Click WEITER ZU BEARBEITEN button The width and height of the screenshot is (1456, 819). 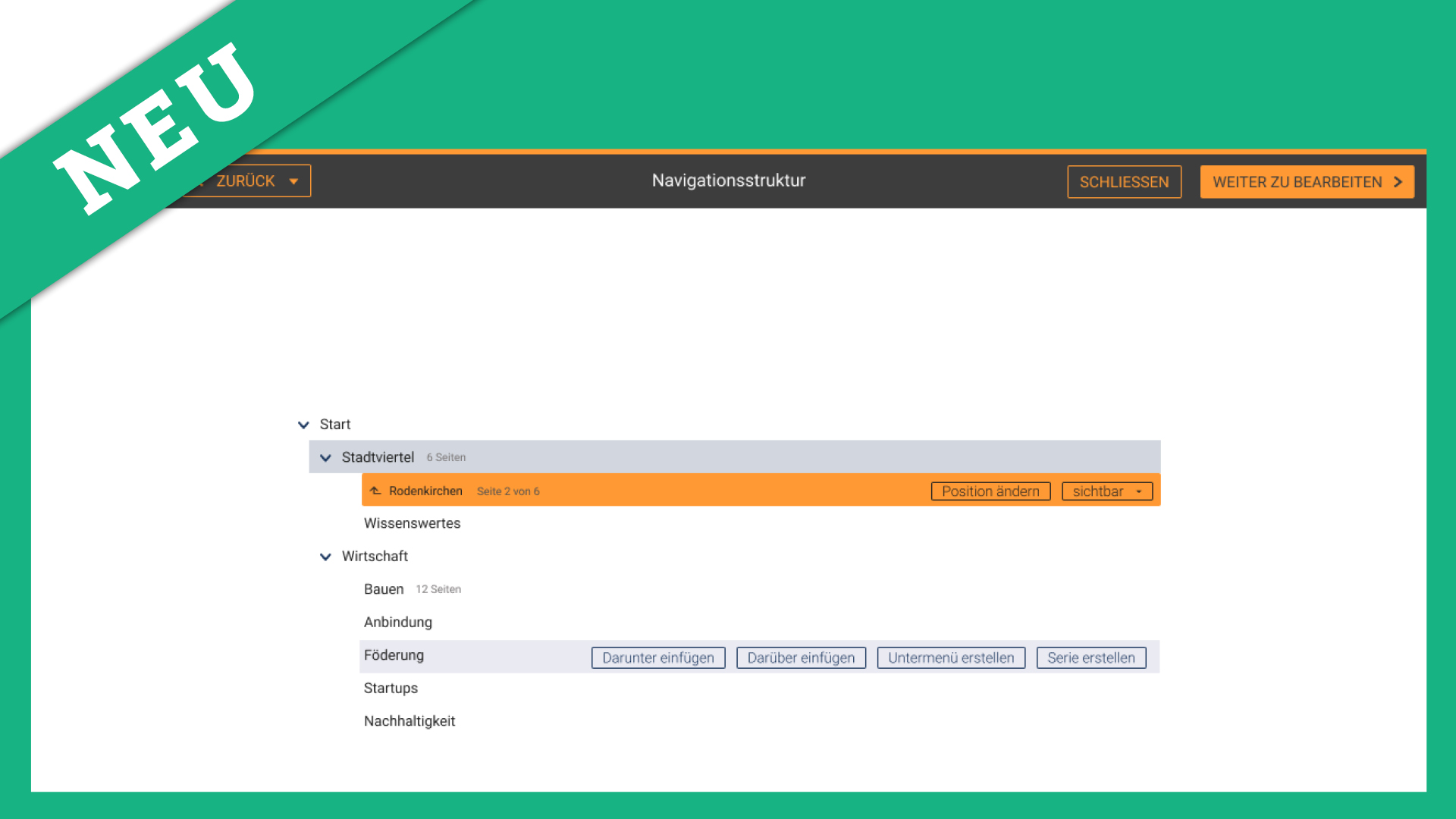pyautogui.click(x=1307, y=182)
